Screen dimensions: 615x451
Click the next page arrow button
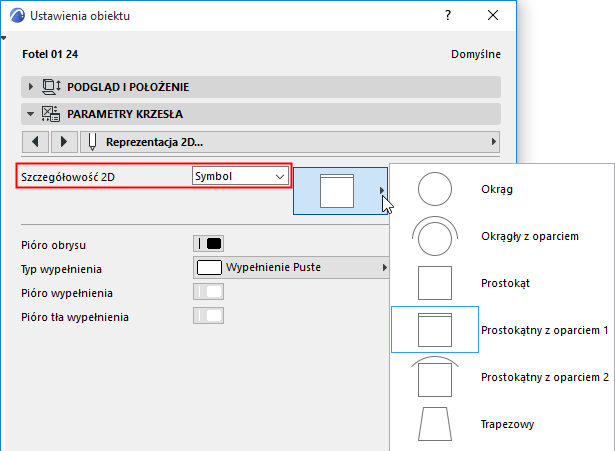pyautogui.click(x=63, y=141)
